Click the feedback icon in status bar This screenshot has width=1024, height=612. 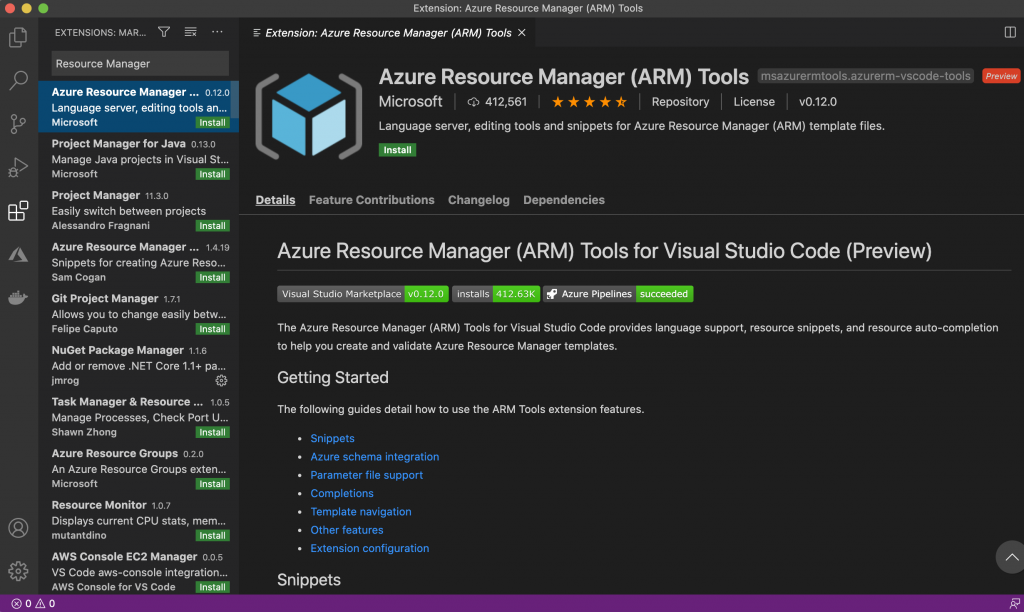click(x=1014, y=604)
